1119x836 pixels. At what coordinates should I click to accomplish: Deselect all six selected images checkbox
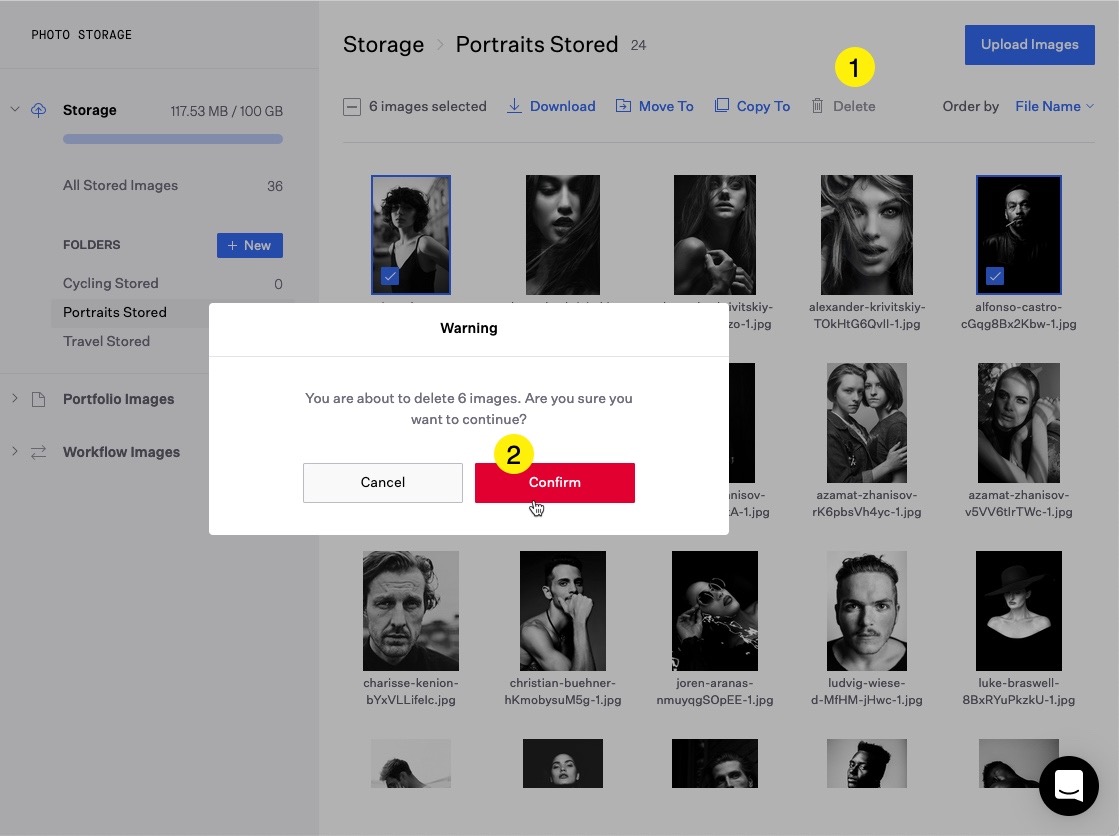(352, 107)
